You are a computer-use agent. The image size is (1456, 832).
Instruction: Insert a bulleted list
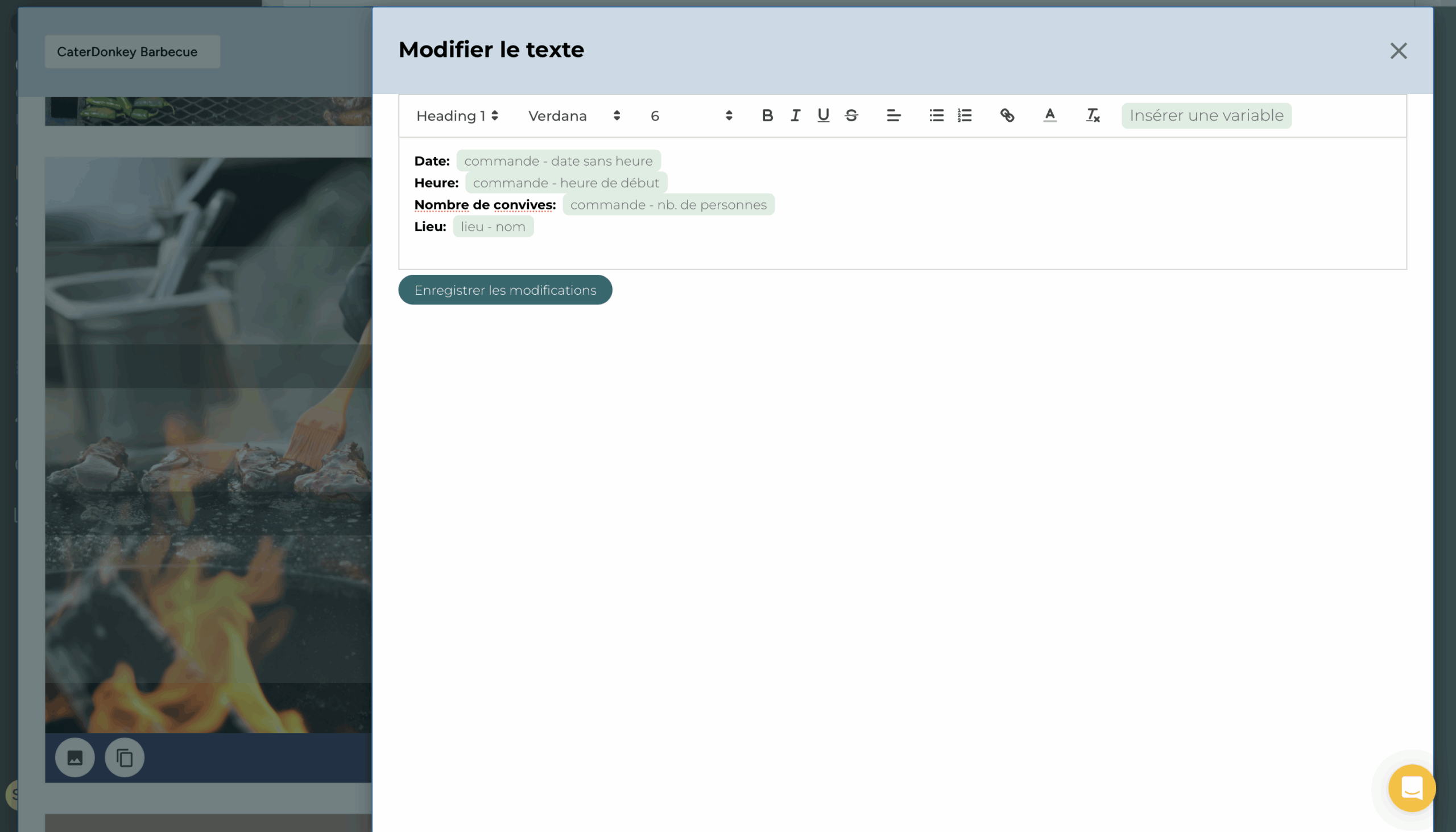click(x=936, y=116)
